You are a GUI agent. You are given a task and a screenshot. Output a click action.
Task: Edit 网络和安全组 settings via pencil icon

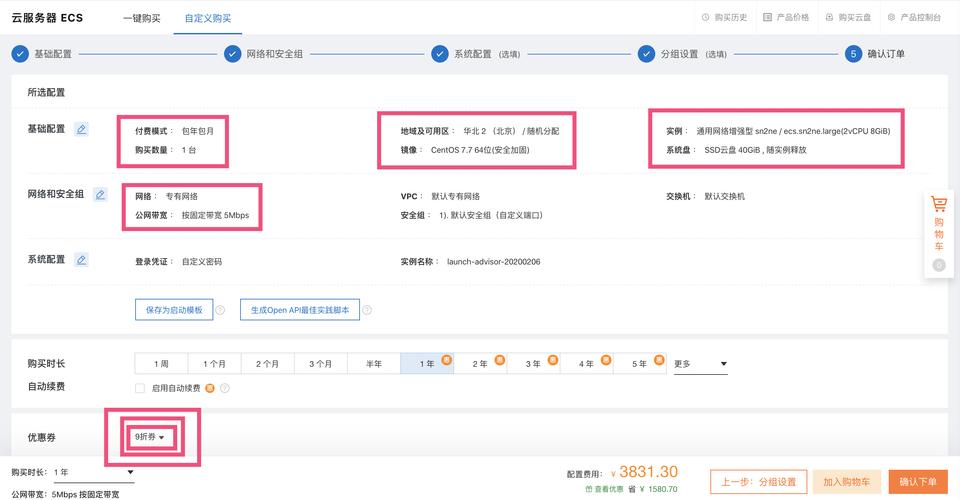pos(100,195)
